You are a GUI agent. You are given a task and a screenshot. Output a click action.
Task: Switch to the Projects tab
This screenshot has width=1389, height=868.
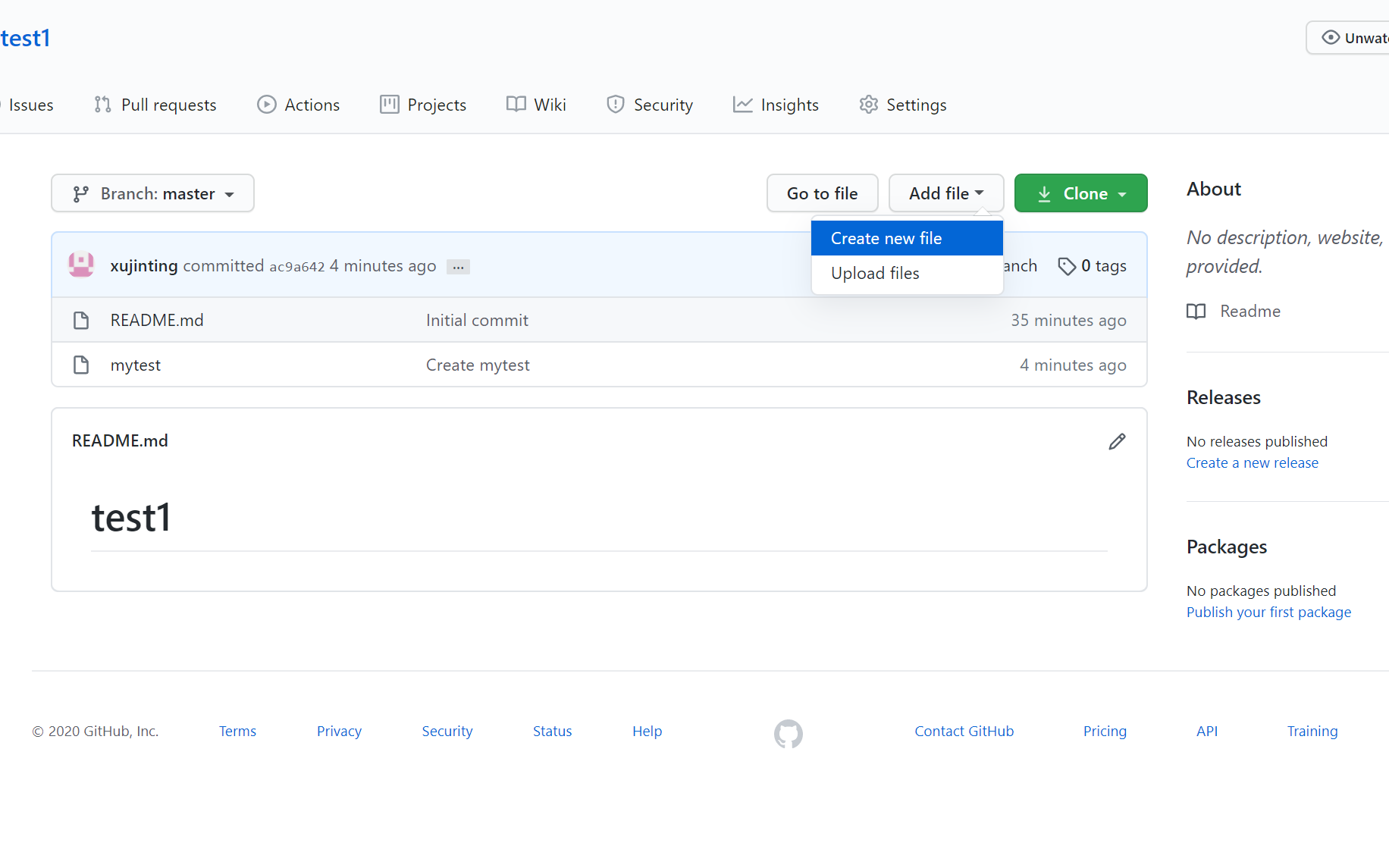423,105
